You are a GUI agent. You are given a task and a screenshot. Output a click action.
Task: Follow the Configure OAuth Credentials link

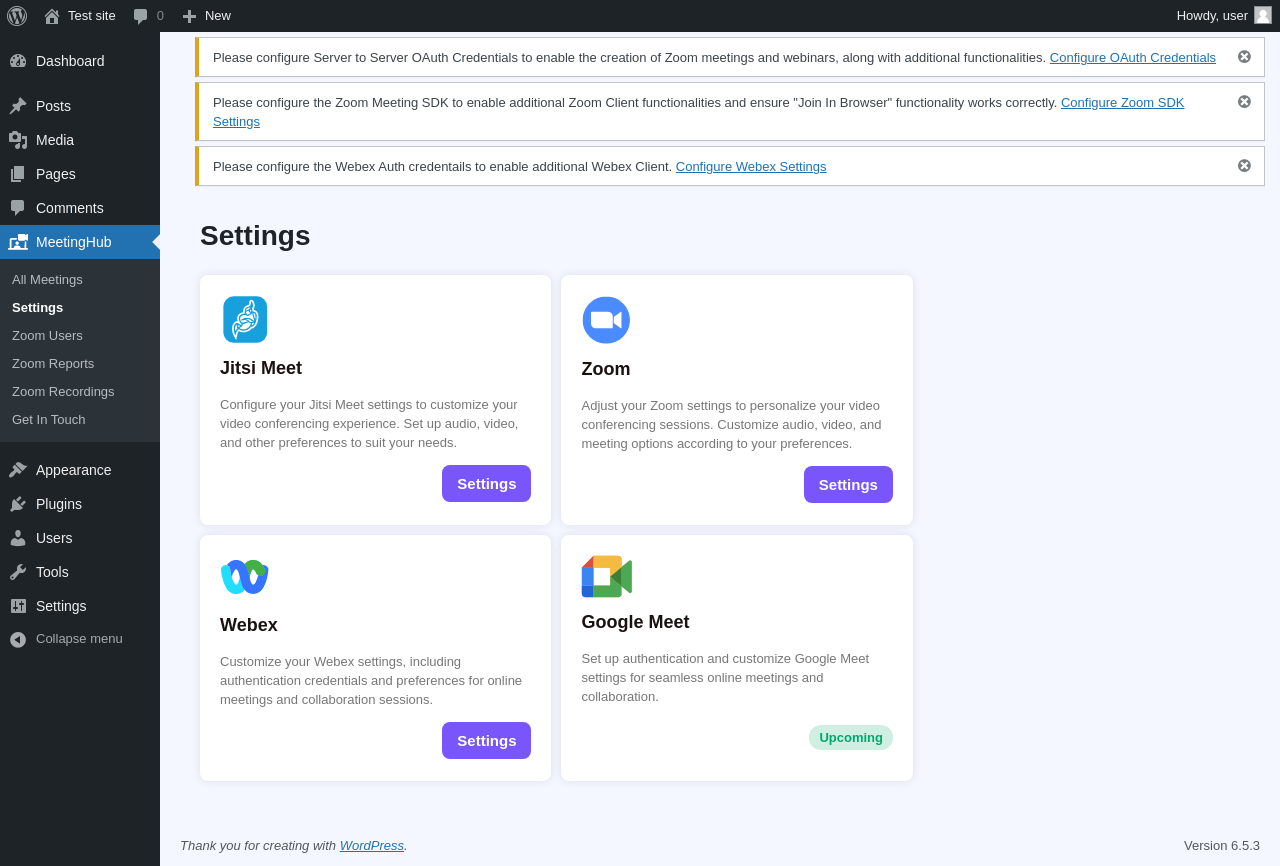pyautogui.click(x=1132, y=58)
